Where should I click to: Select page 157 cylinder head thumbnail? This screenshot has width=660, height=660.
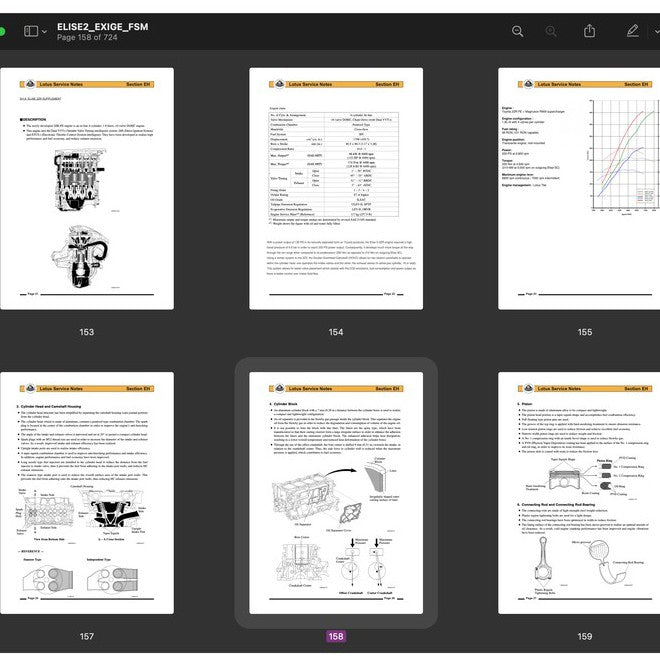pyautogui.click(x=87, y=493)
